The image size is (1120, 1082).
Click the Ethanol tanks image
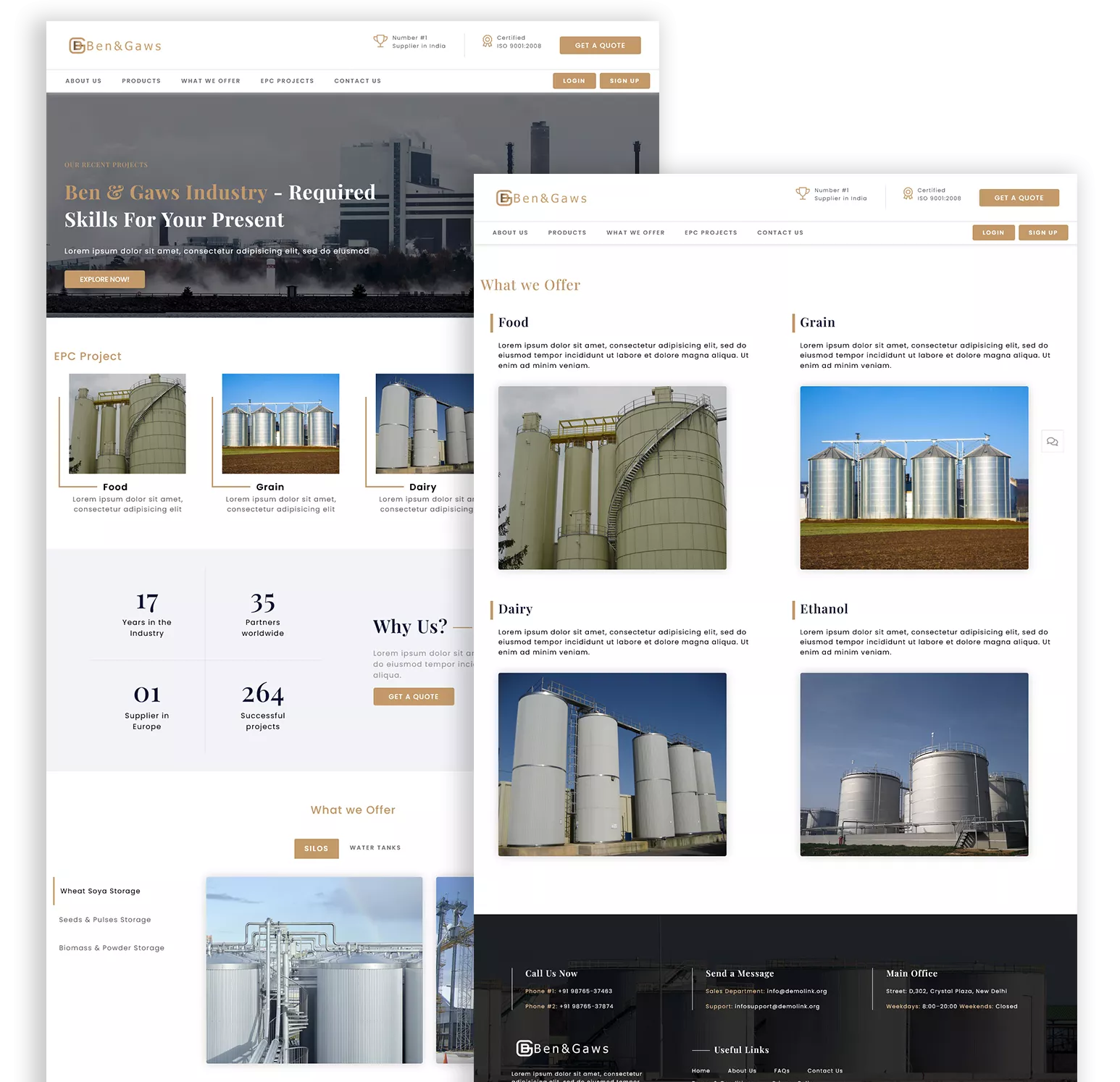pyautogui.click(x=914, y=764)
